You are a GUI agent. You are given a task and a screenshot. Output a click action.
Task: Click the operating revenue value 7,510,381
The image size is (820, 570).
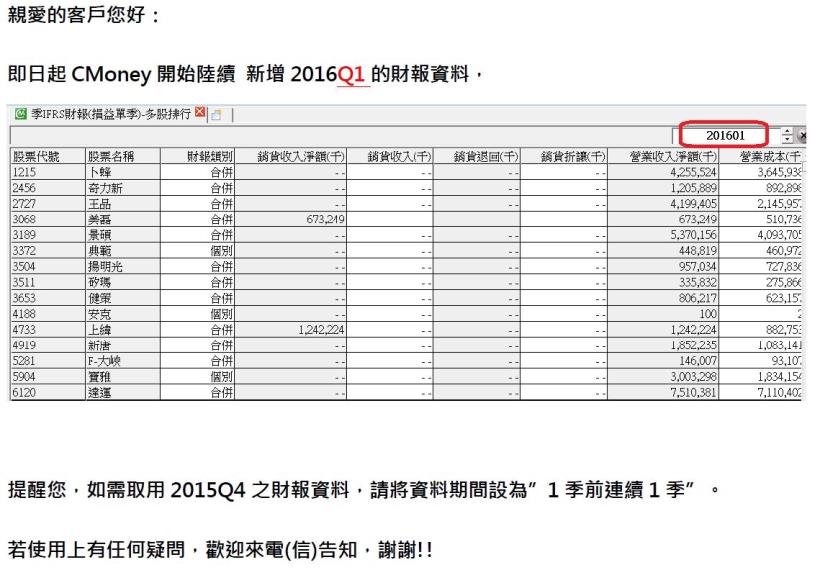pyautogui.click(x=693, y=392)
